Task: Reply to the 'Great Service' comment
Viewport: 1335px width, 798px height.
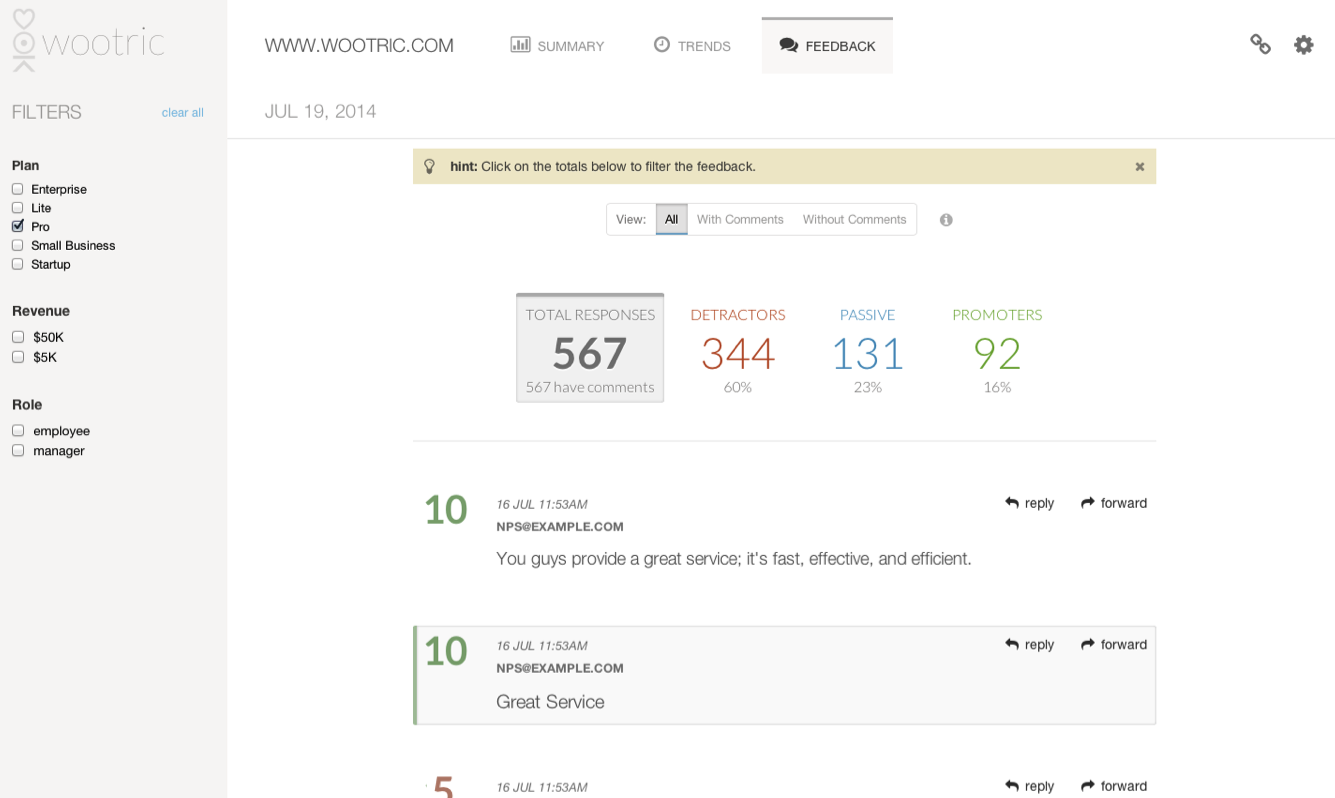Action: click(x=1029, y=645)
